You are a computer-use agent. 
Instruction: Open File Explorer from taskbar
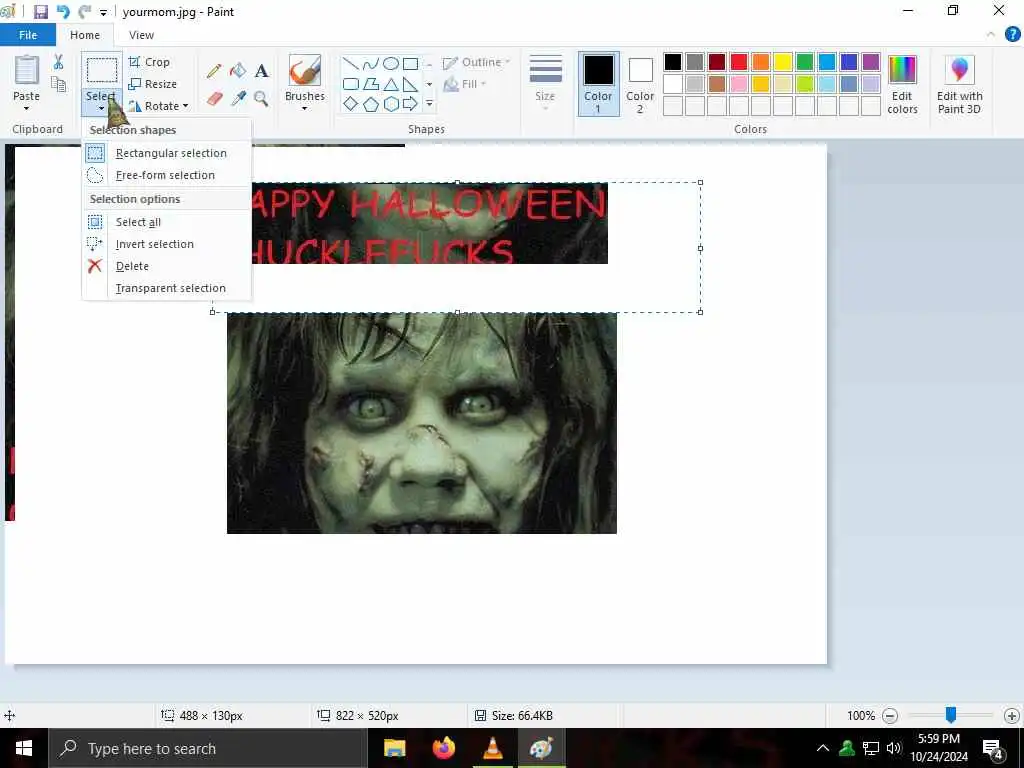point(394,748)
